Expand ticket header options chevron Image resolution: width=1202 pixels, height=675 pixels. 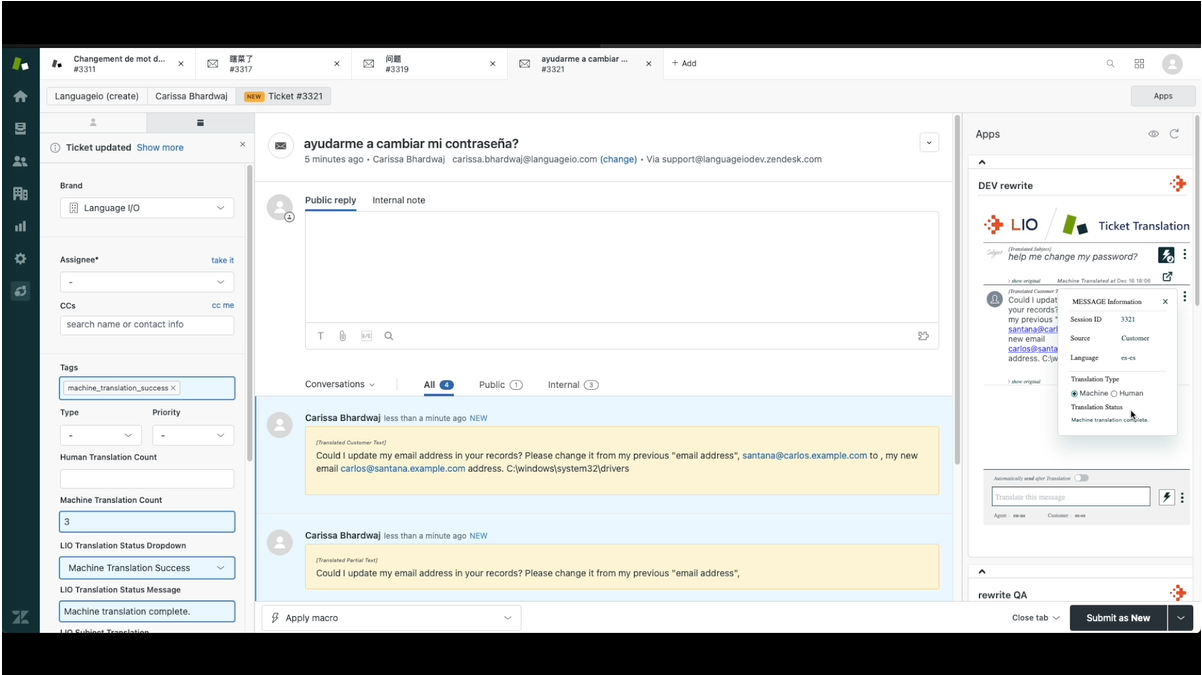point(929,142)
